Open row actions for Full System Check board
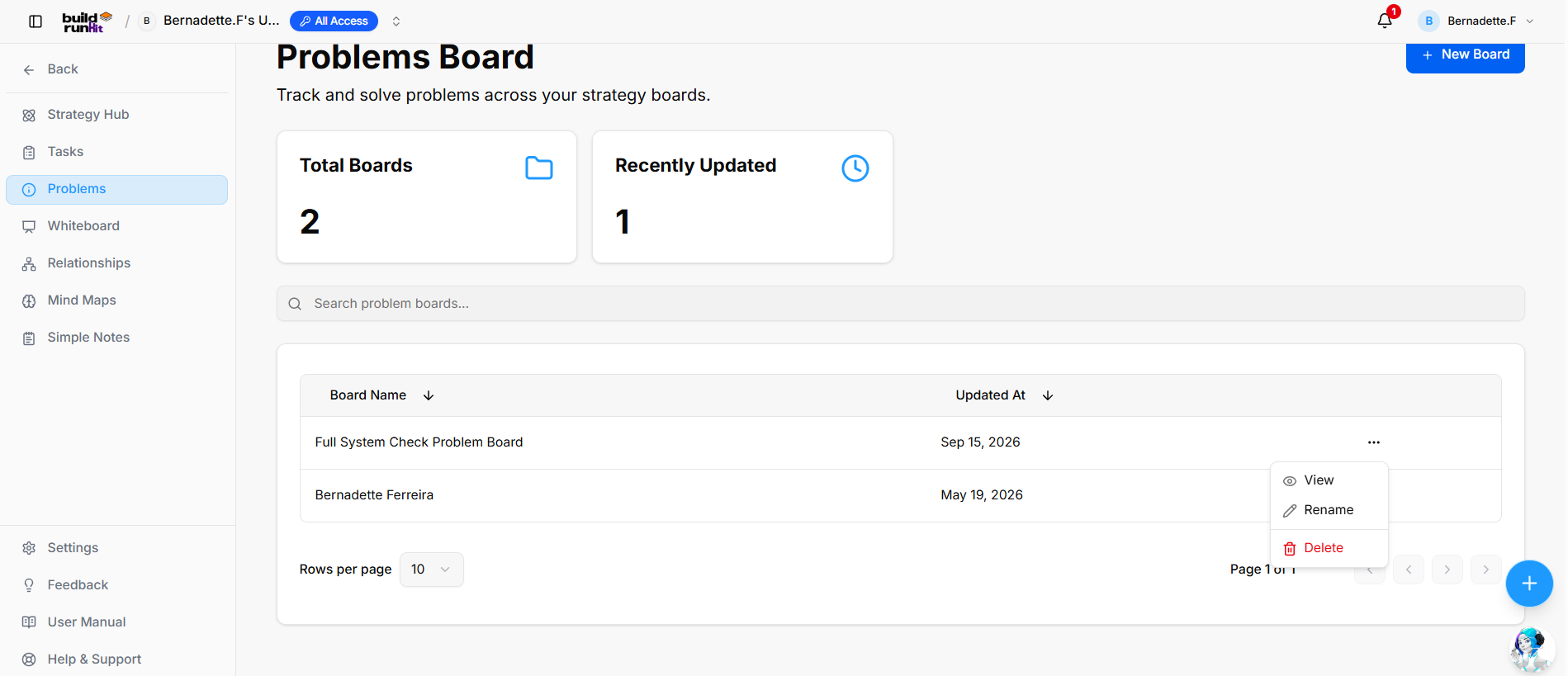1568x676 pixels. [1374, 442]
